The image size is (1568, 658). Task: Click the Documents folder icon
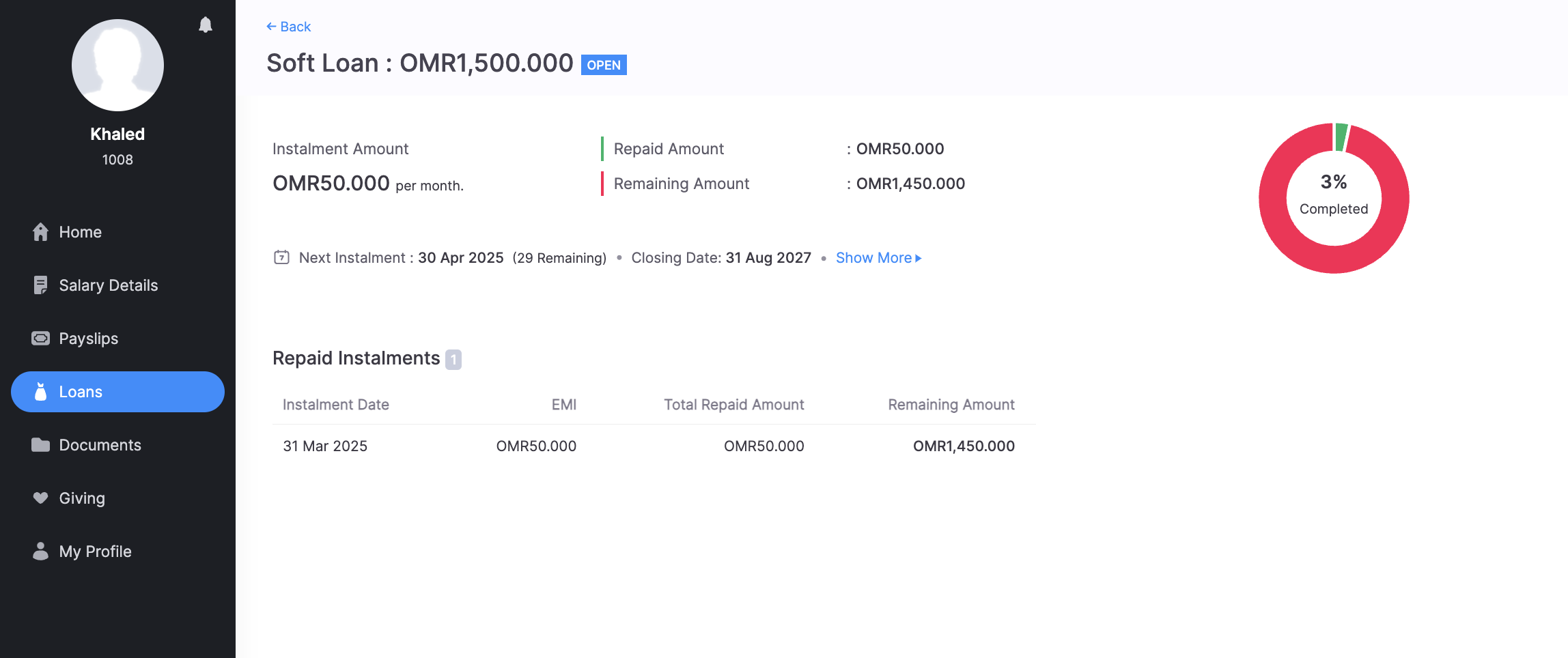click(x=41, y=445)
